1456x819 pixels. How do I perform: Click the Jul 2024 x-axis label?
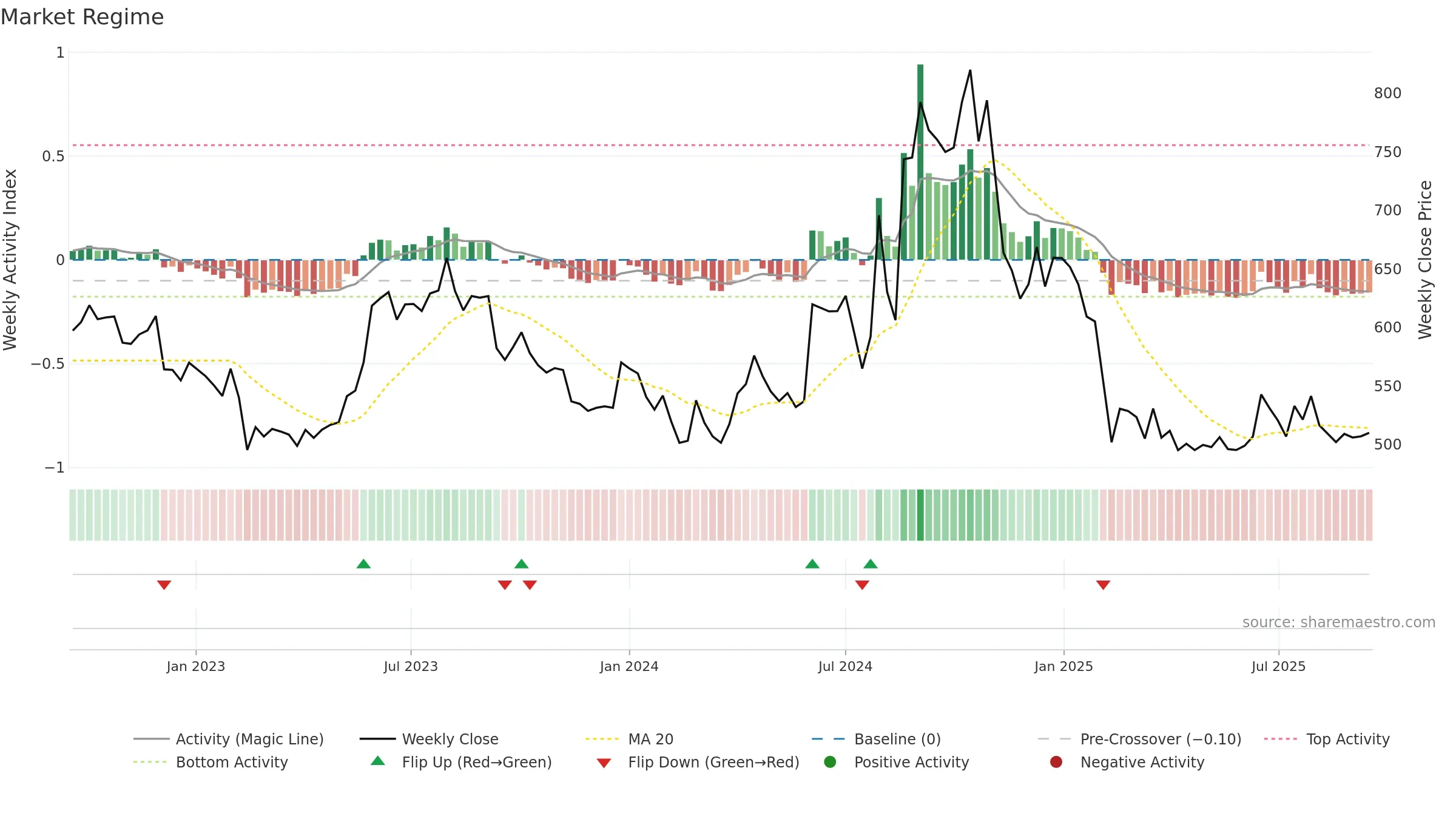pyautogui.click(x=845, y=666)
